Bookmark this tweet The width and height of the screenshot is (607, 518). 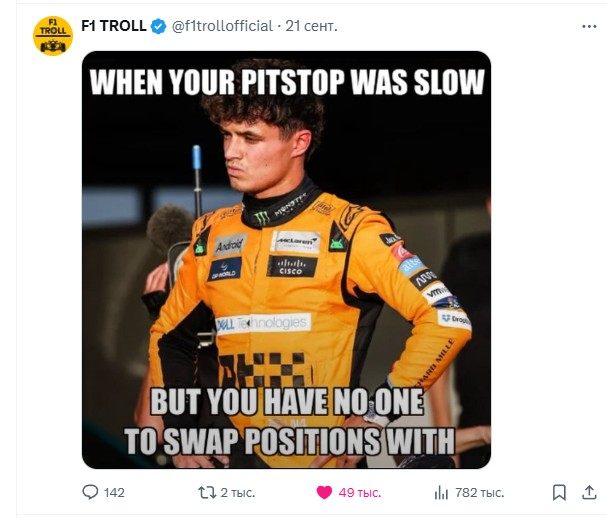[558, 492]
